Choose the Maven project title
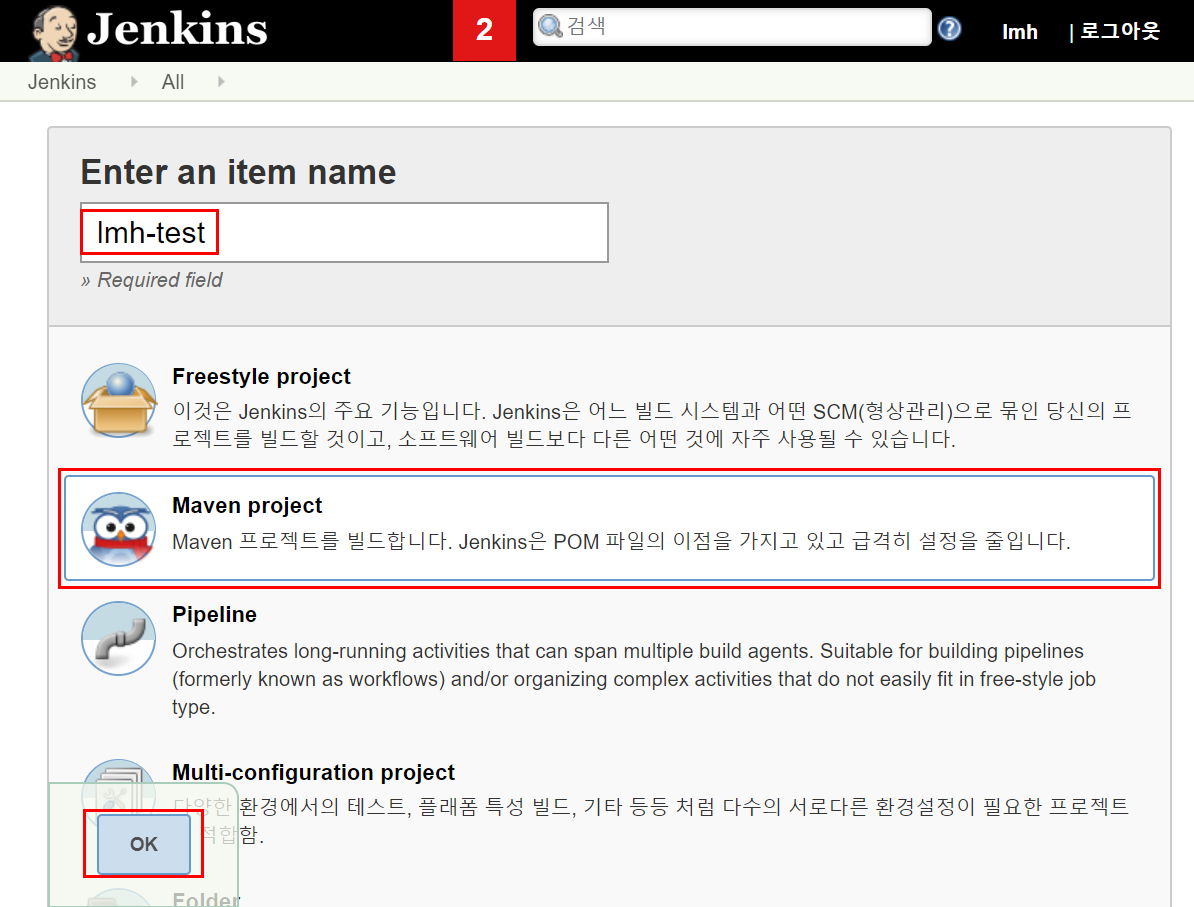The image size is (1194, 907). tap(247, 505)
